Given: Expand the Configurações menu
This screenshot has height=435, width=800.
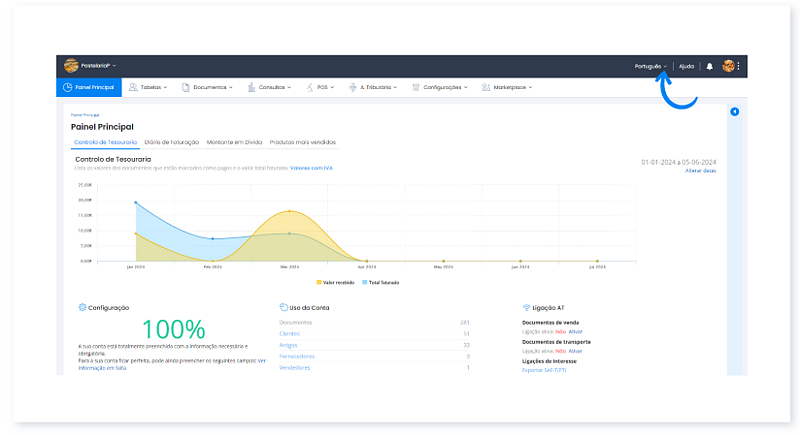Looking at the screenshot, I should [445, 87].
